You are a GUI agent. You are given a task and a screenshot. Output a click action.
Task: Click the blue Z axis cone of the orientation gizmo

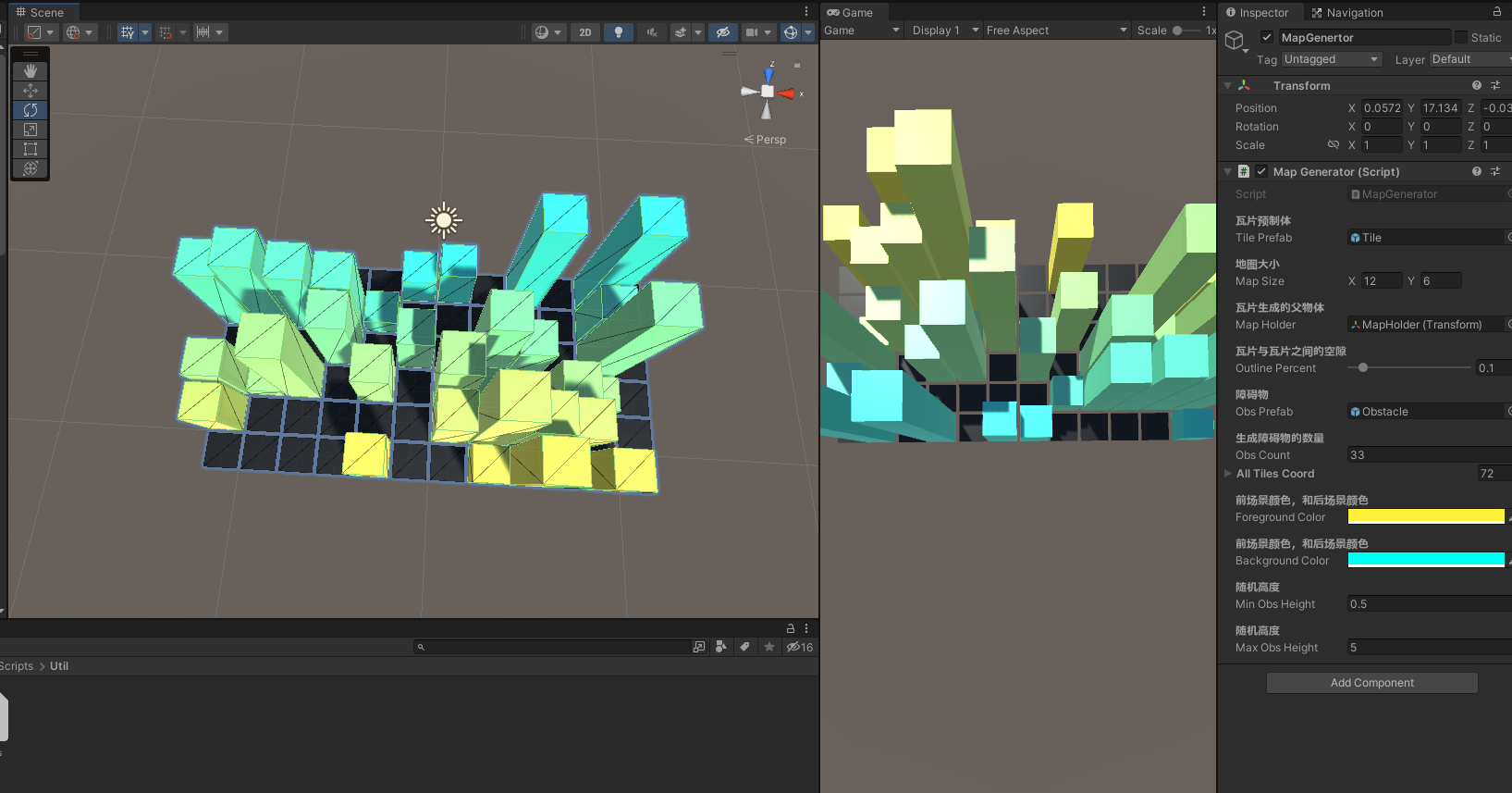point(768,75)
